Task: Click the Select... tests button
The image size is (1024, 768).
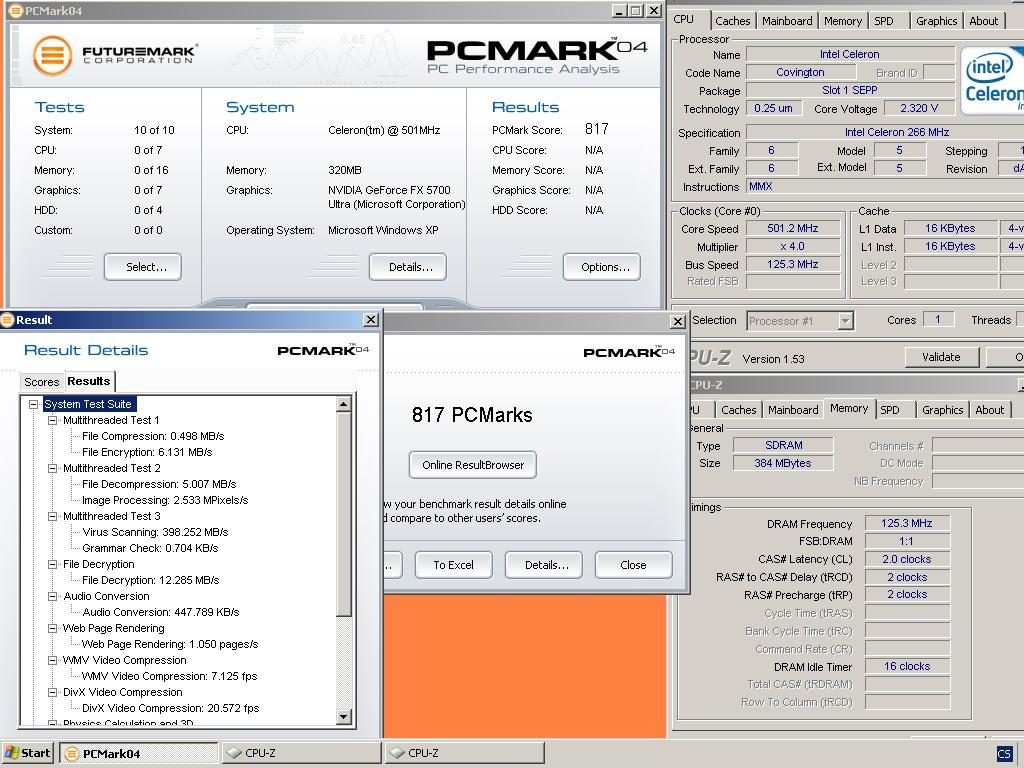Action: [x=143, y=267]
